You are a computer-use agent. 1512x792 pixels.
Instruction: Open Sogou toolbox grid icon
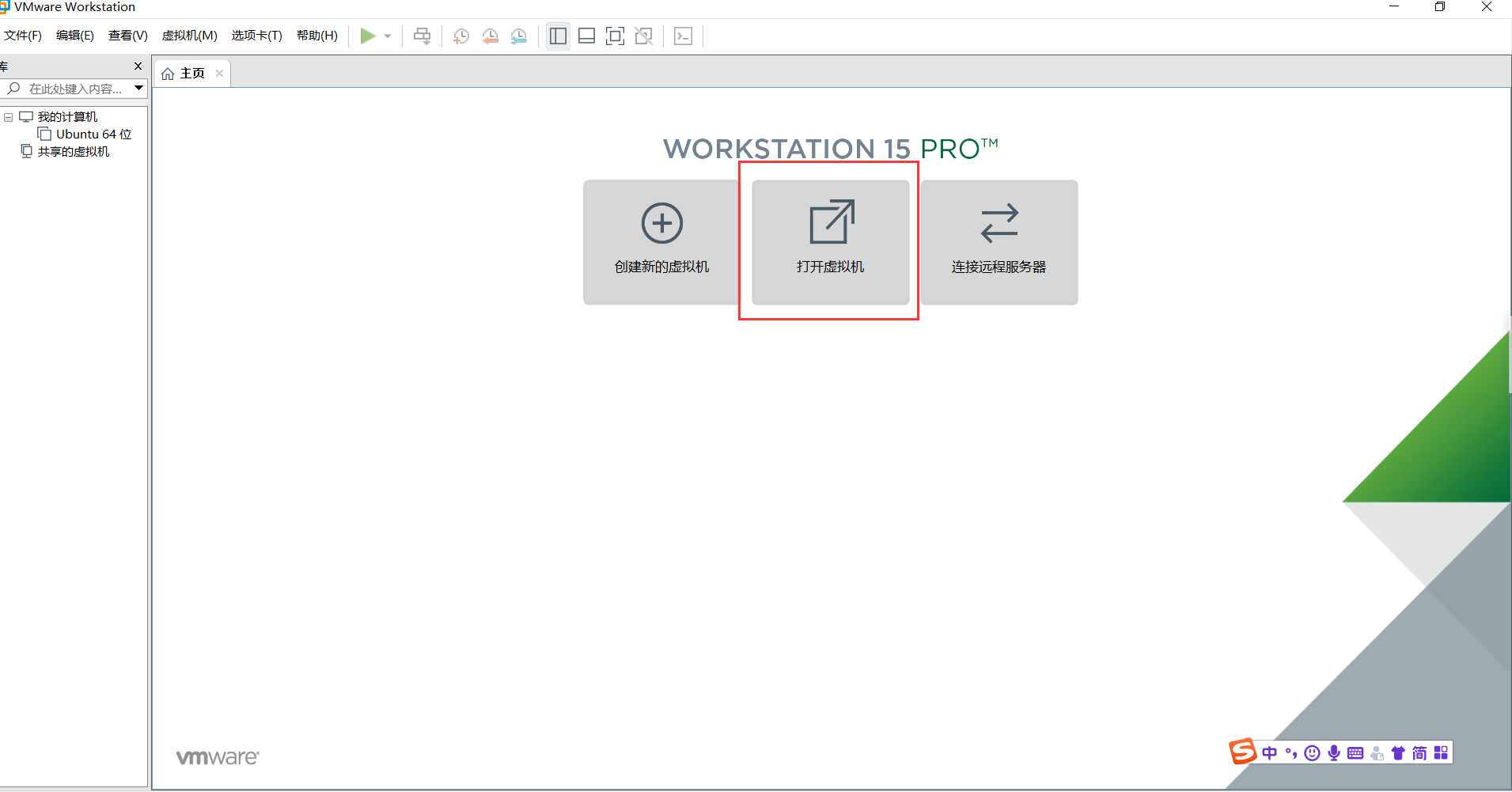coord(1441,752)
